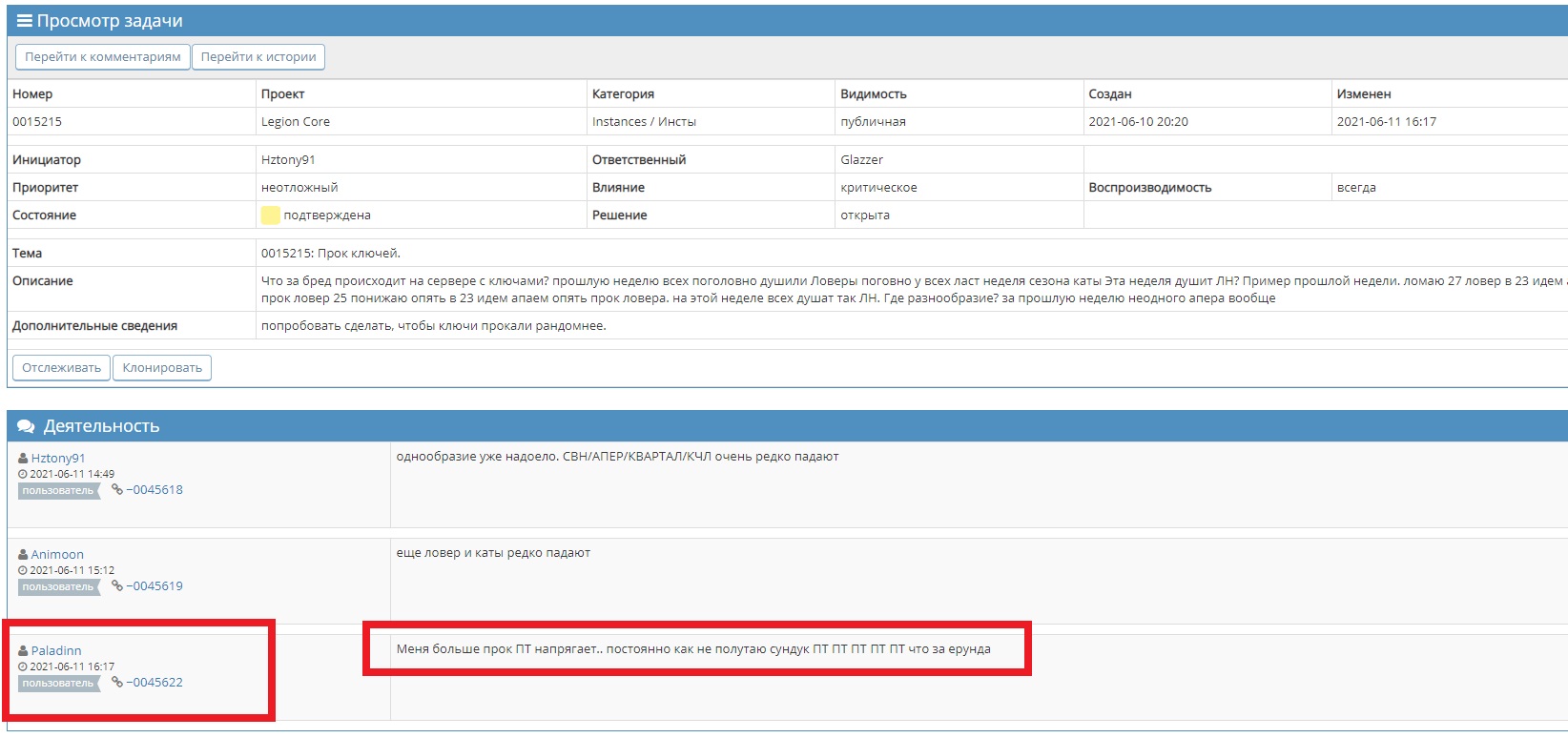Click the chain link icon beside ~0045622
Viewport: 1568px width, 738px height.
point(117,683)
